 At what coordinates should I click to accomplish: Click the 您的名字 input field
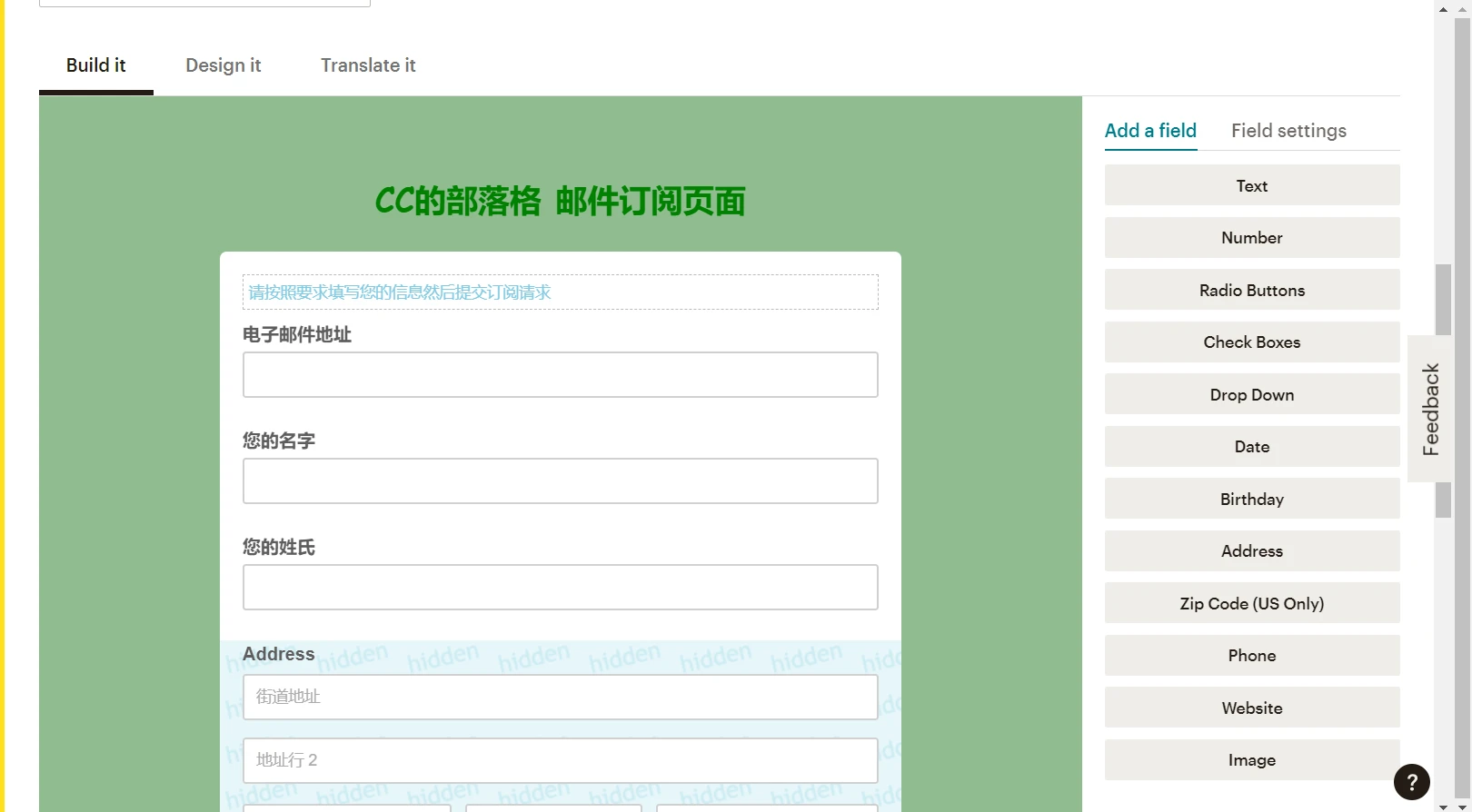pos(561,480)
